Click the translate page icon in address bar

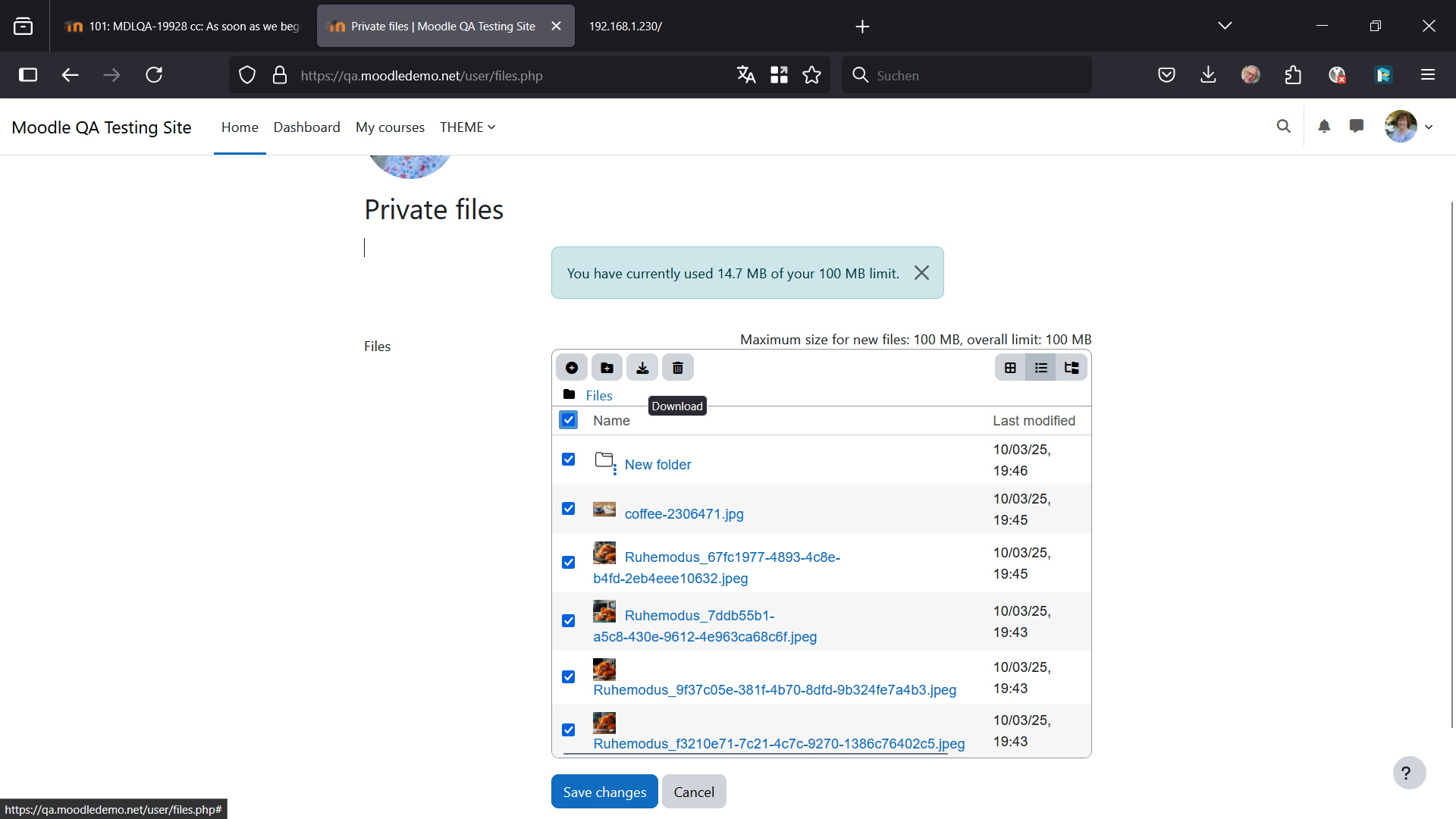point(746,75)
